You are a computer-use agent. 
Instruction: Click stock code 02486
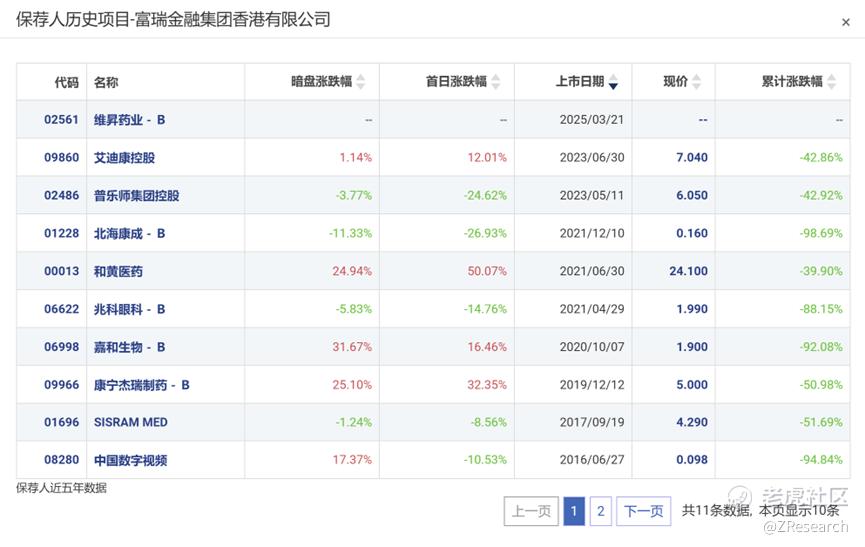[61, 196]
